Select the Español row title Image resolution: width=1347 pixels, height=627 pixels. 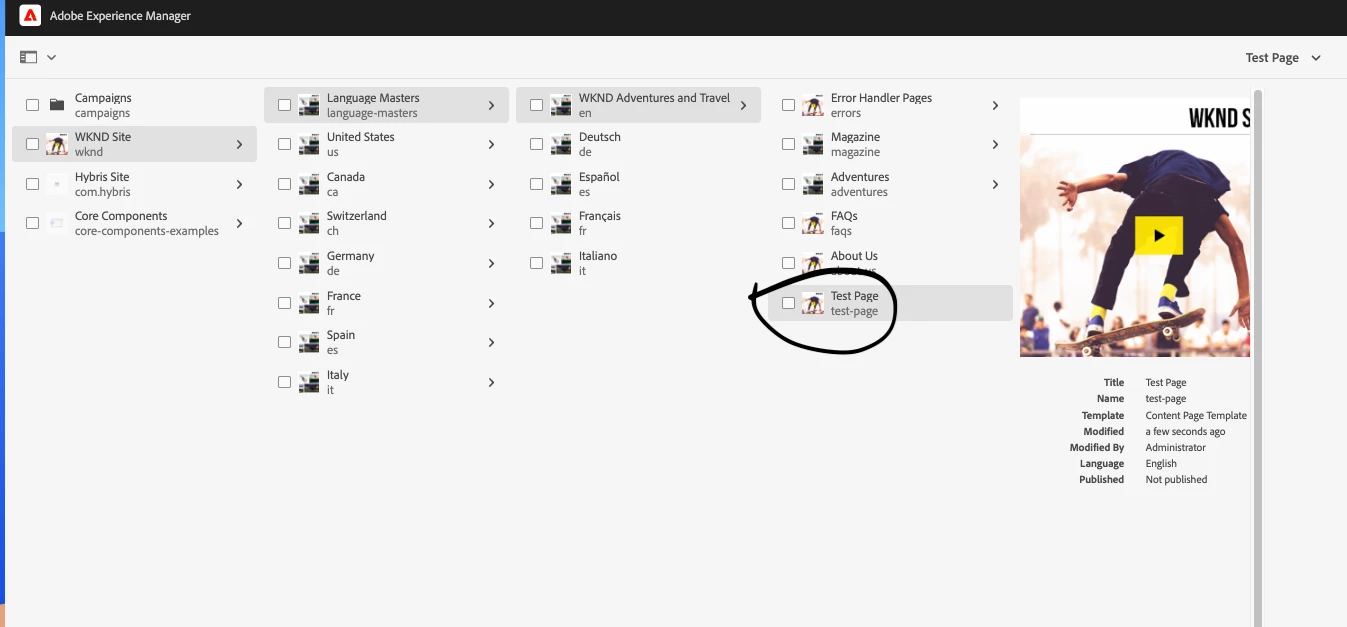click(599, 177)
